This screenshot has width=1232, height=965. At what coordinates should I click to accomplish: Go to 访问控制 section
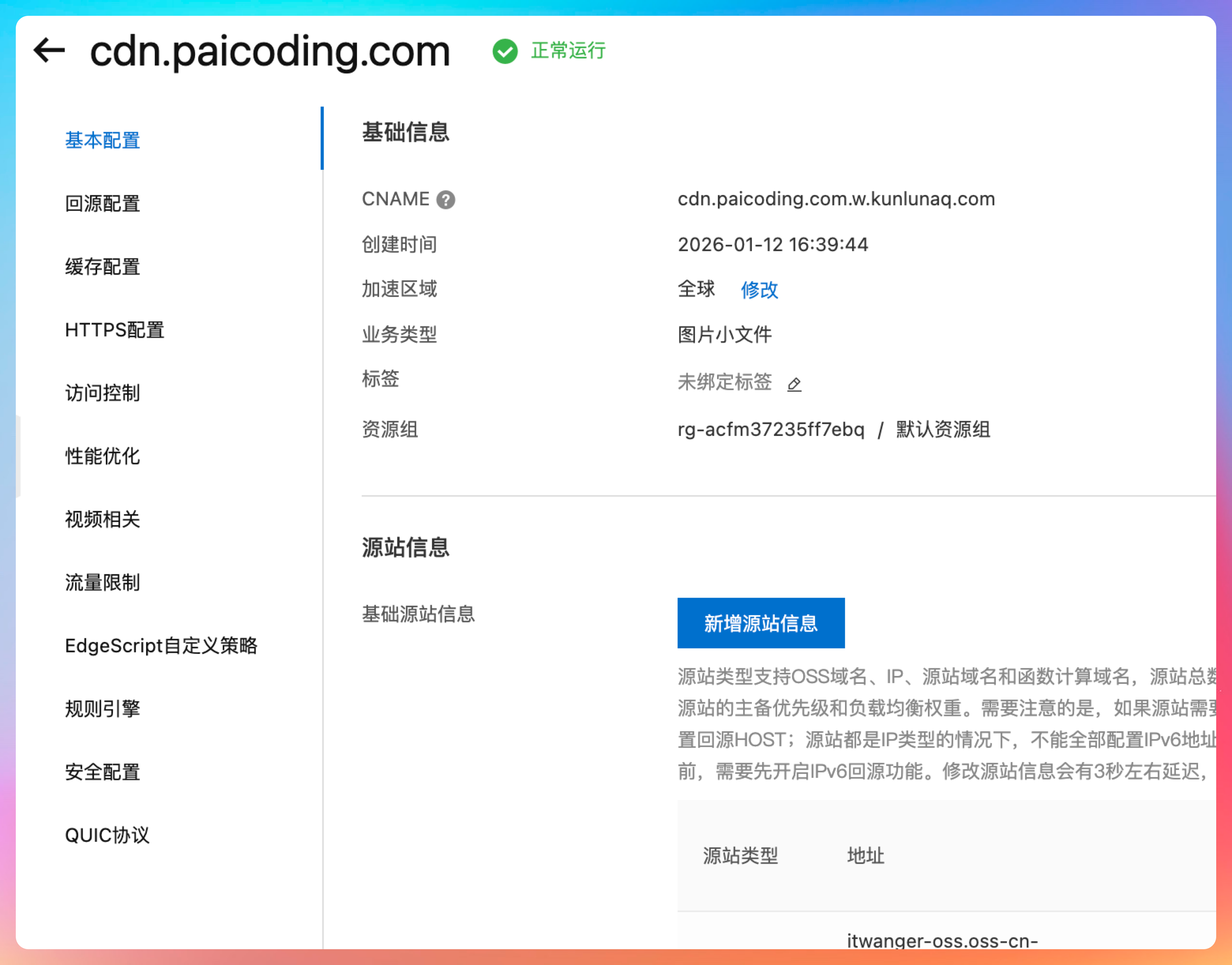click(x=102, y=392)
